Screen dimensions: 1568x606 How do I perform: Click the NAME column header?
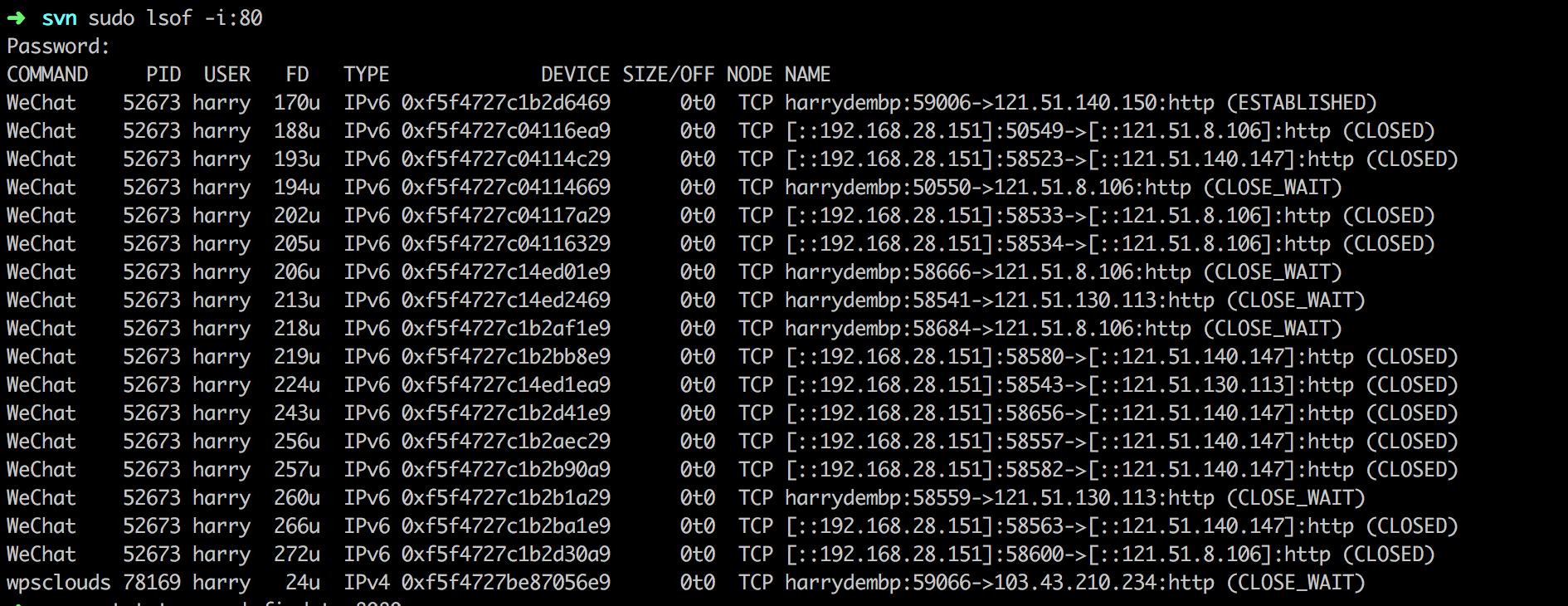point(807,75)
